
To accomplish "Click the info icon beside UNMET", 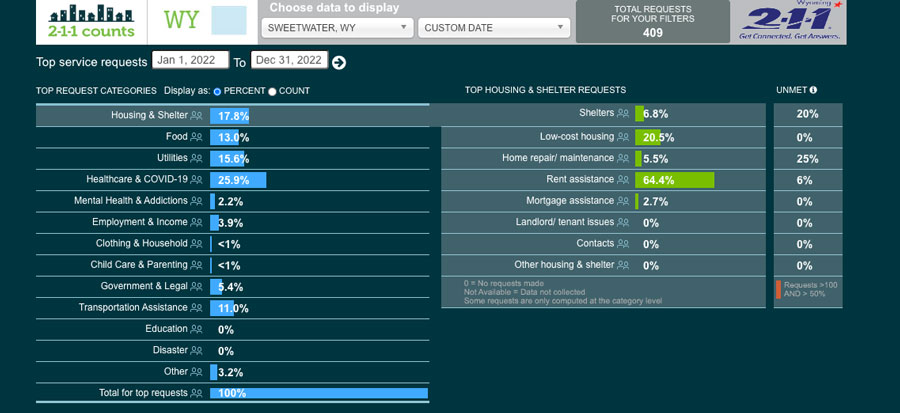I will point(813,91).
